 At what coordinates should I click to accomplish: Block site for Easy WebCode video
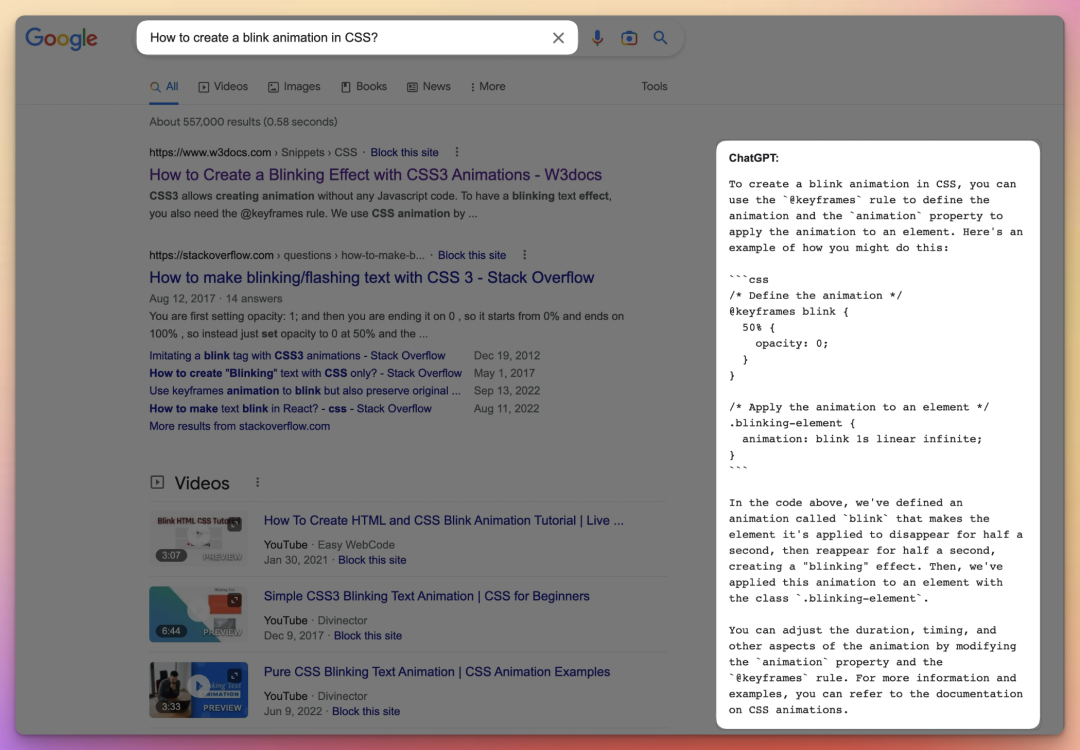[372, 560]
